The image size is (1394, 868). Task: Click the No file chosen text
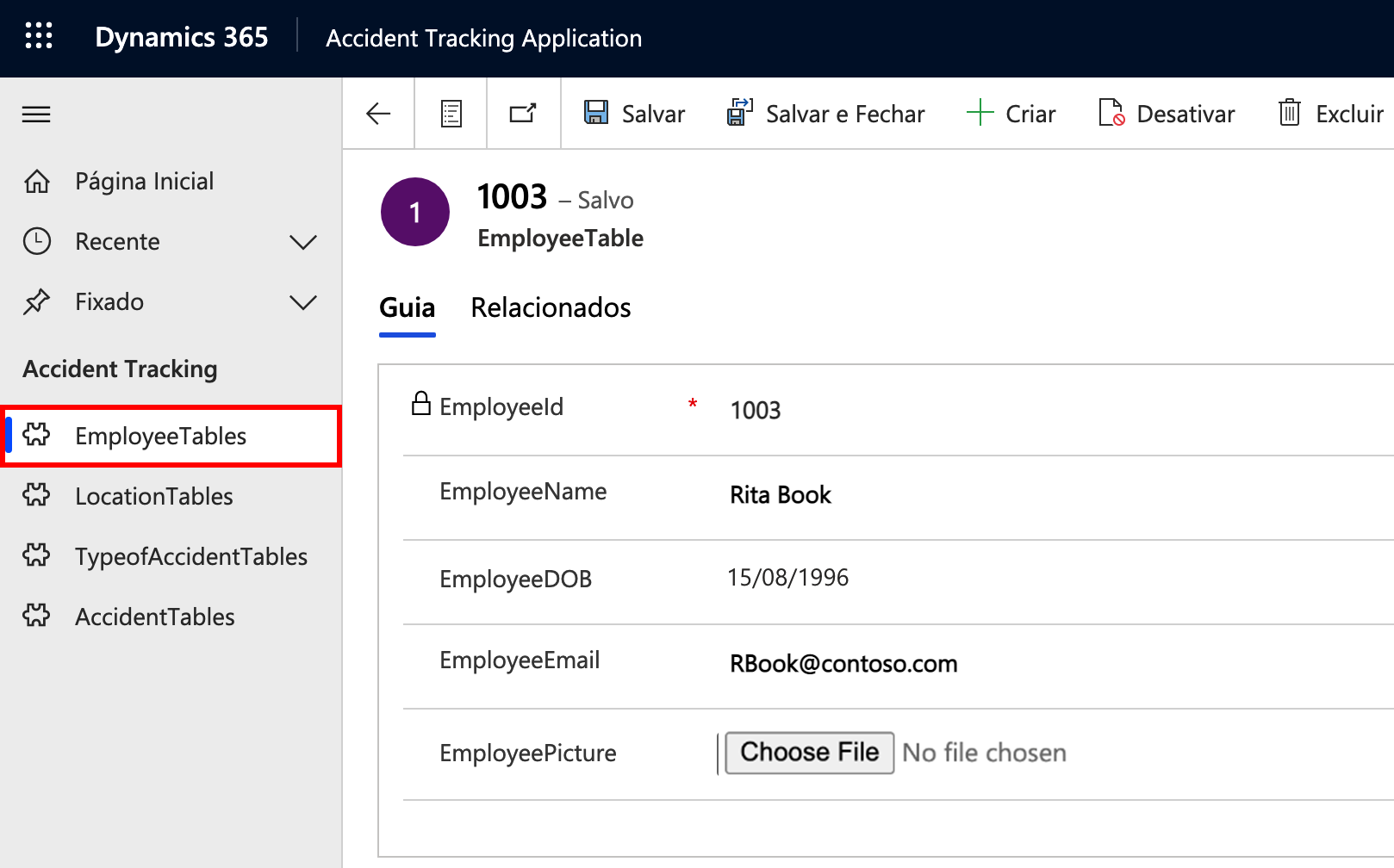985,753
